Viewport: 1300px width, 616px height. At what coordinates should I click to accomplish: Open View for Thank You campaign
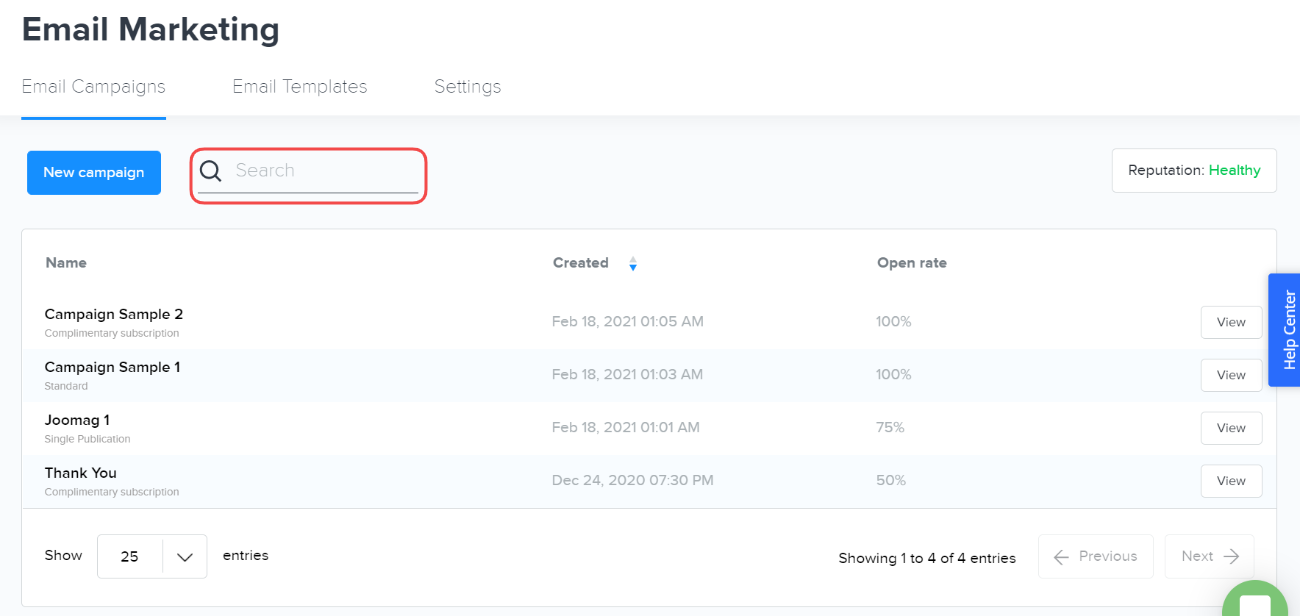point(1230,481)
